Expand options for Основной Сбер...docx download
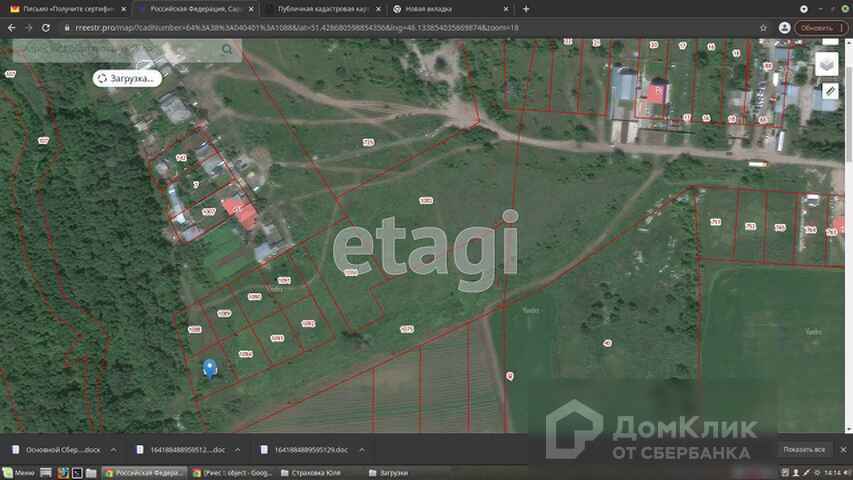853x480 pixels. point(113,450)
